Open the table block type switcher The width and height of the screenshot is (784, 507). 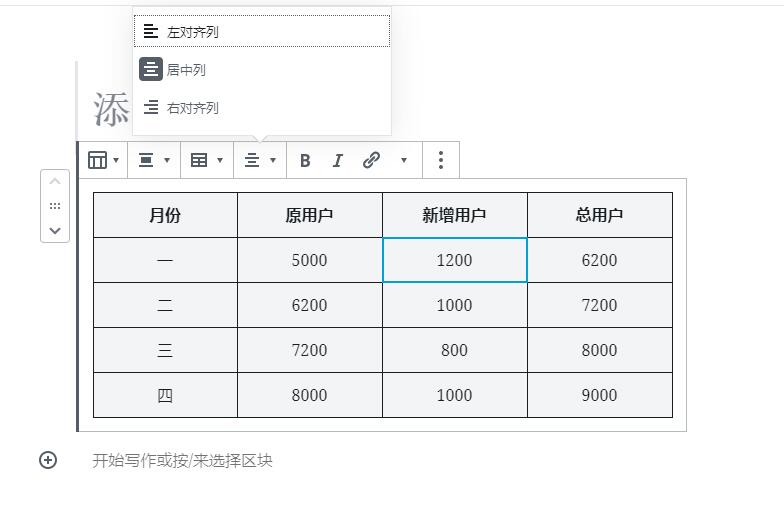pos(103,160)
